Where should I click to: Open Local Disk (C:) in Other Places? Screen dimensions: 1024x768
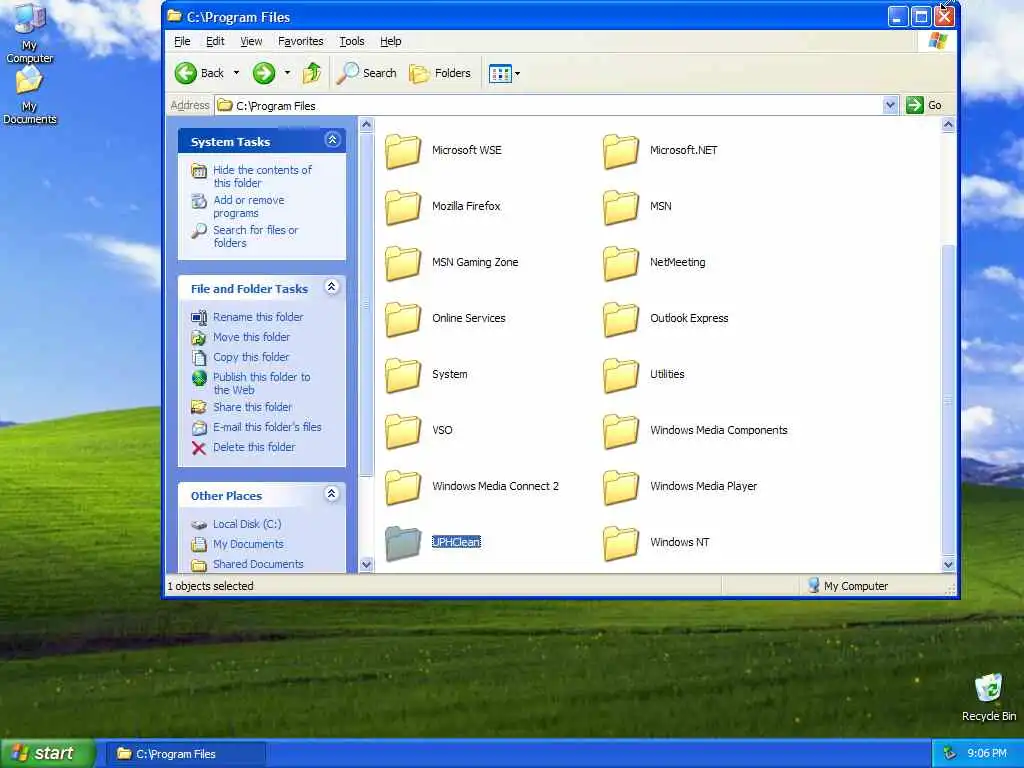click(x=247, y=524)
